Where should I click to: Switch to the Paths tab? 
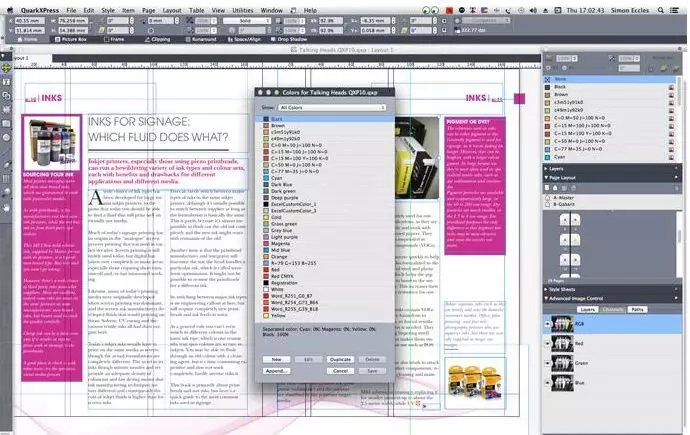(637, 310)
